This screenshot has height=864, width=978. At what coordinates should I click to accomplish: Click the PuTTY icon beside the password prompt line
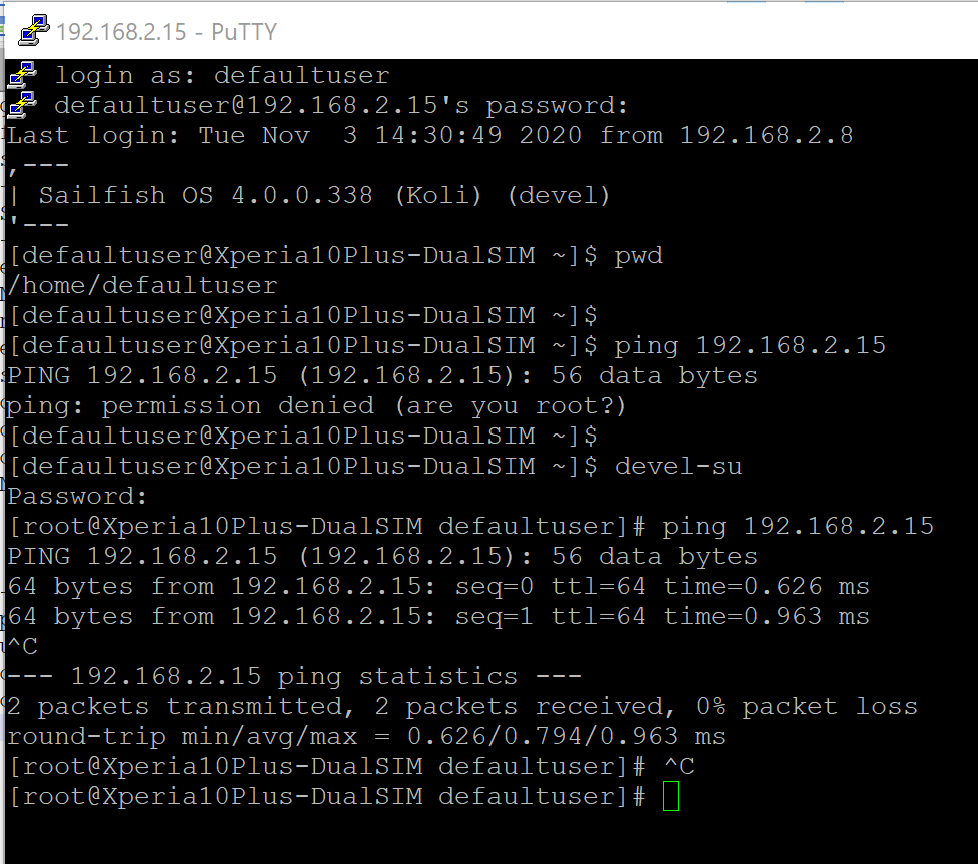pyautogui.click(x=22, y=105)
